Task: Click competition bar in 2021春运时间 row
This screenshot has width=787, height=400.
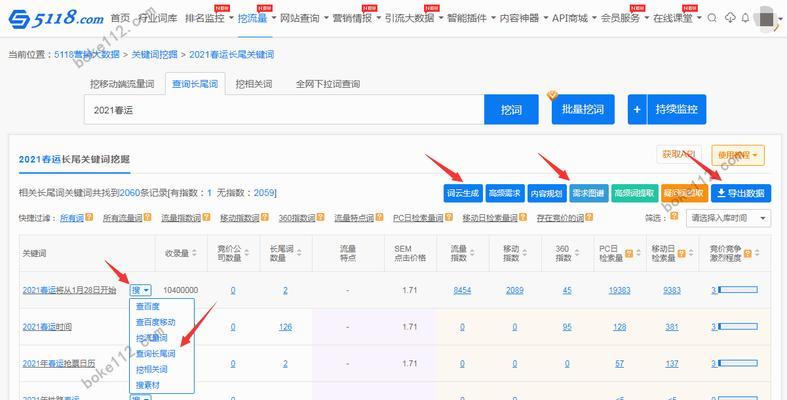Action: tap(737, 327)
